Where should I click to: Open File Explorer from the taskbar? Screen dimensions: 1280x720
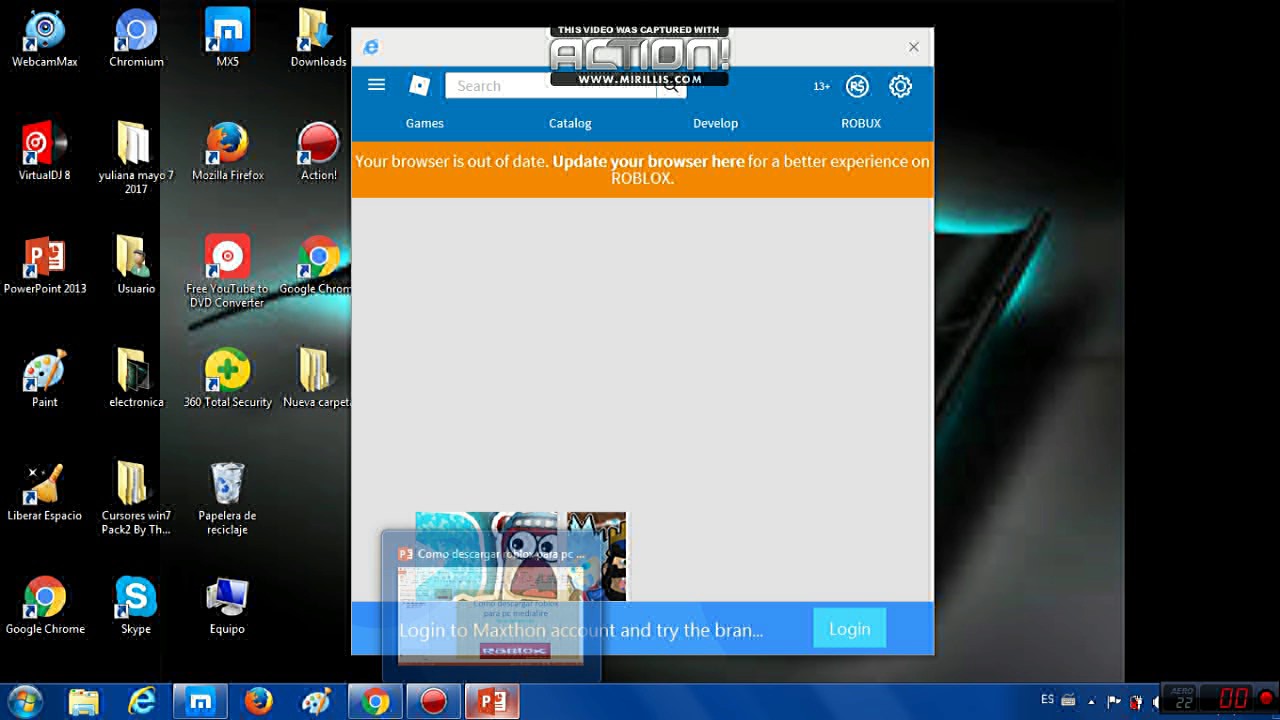point(84,702)
